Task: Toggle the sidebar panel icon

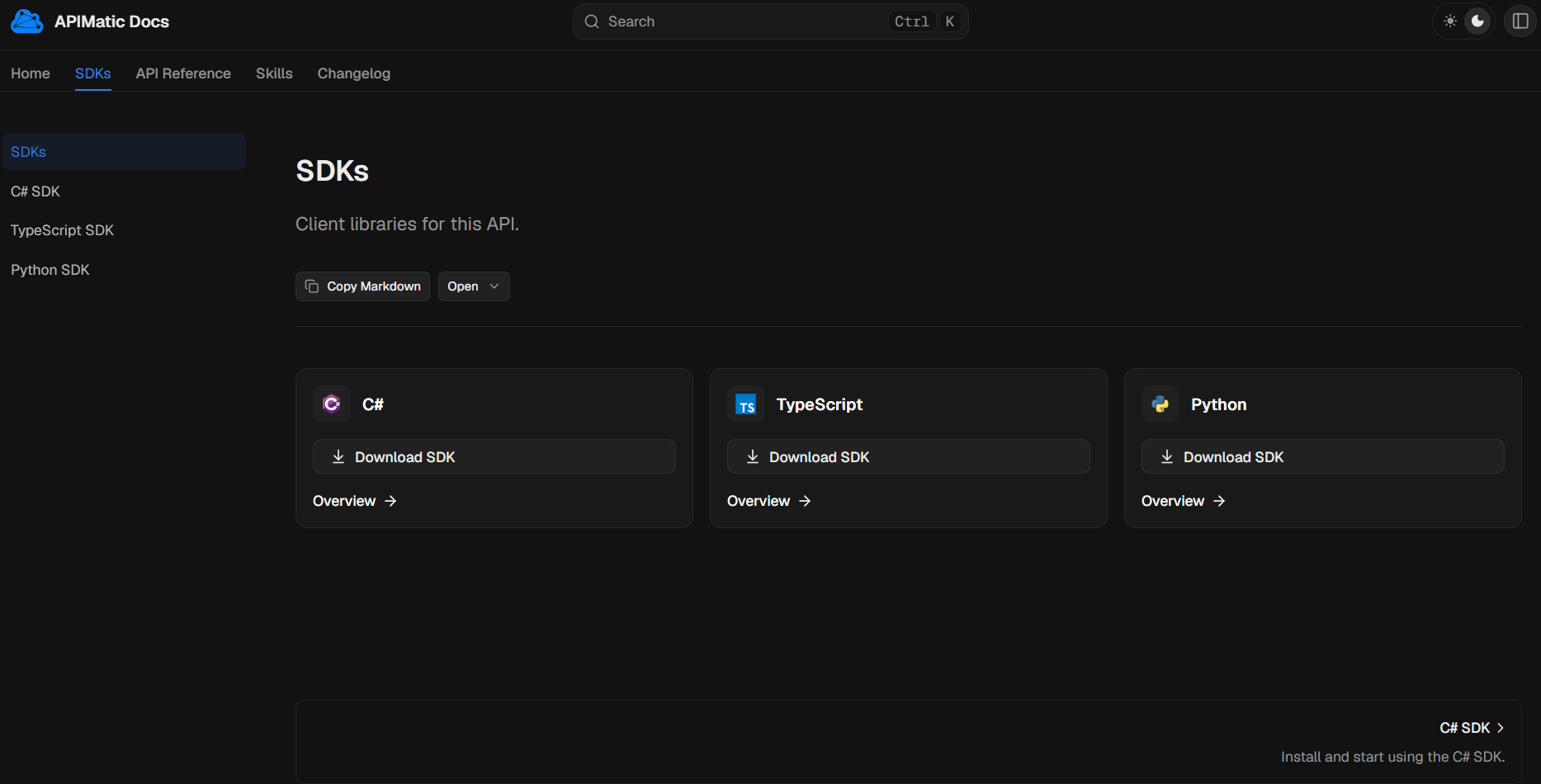Action: [1520, 21]
